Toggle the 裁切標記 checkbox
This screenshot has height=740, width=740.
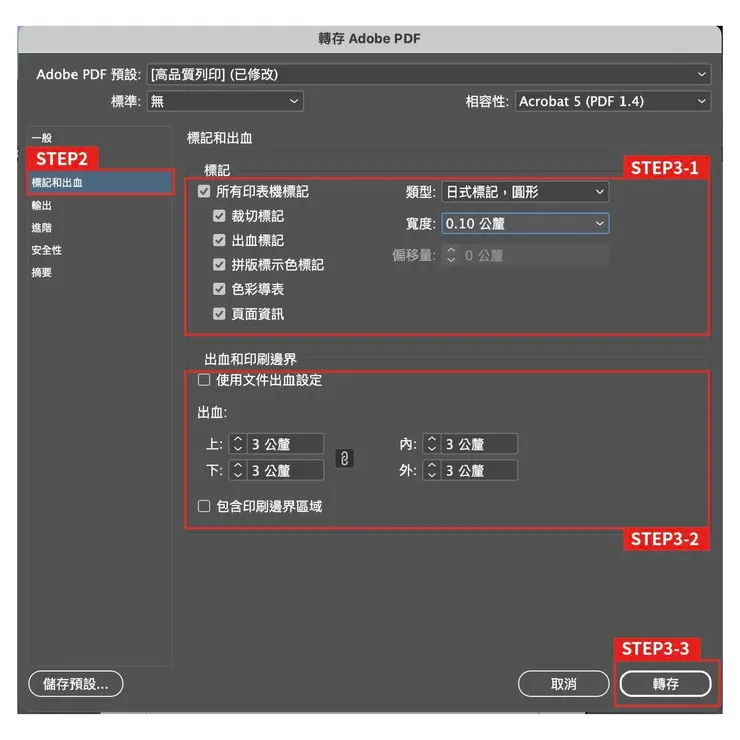point(219,216)
